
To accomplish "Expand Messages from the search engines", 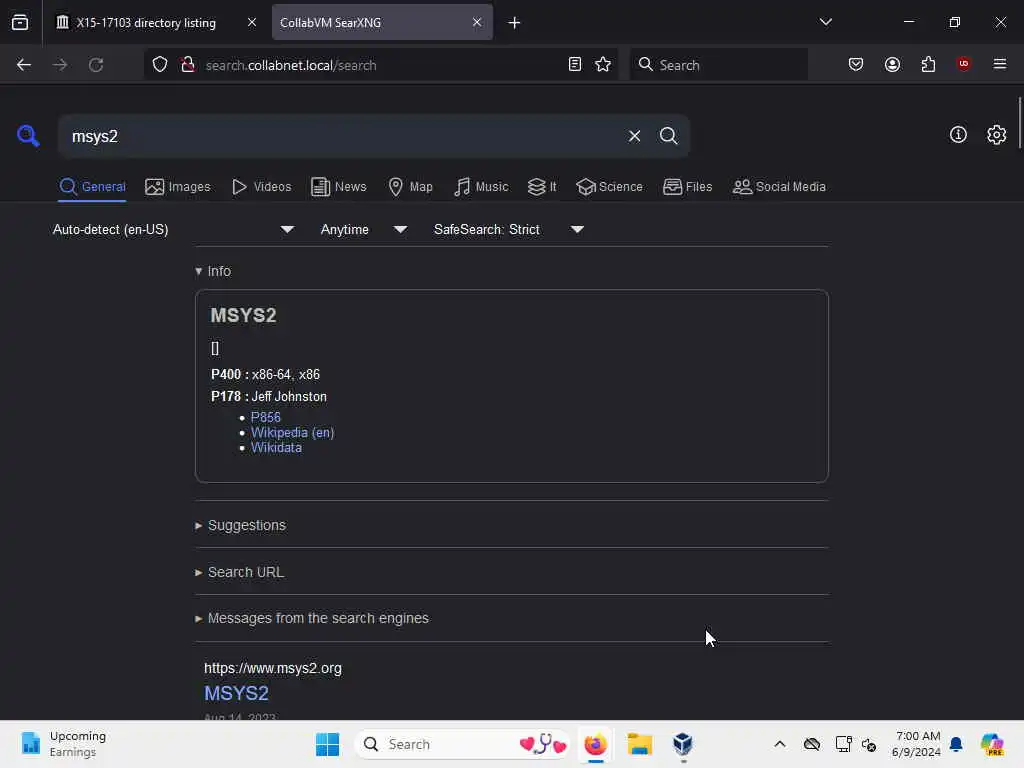I will click(312, 618).
